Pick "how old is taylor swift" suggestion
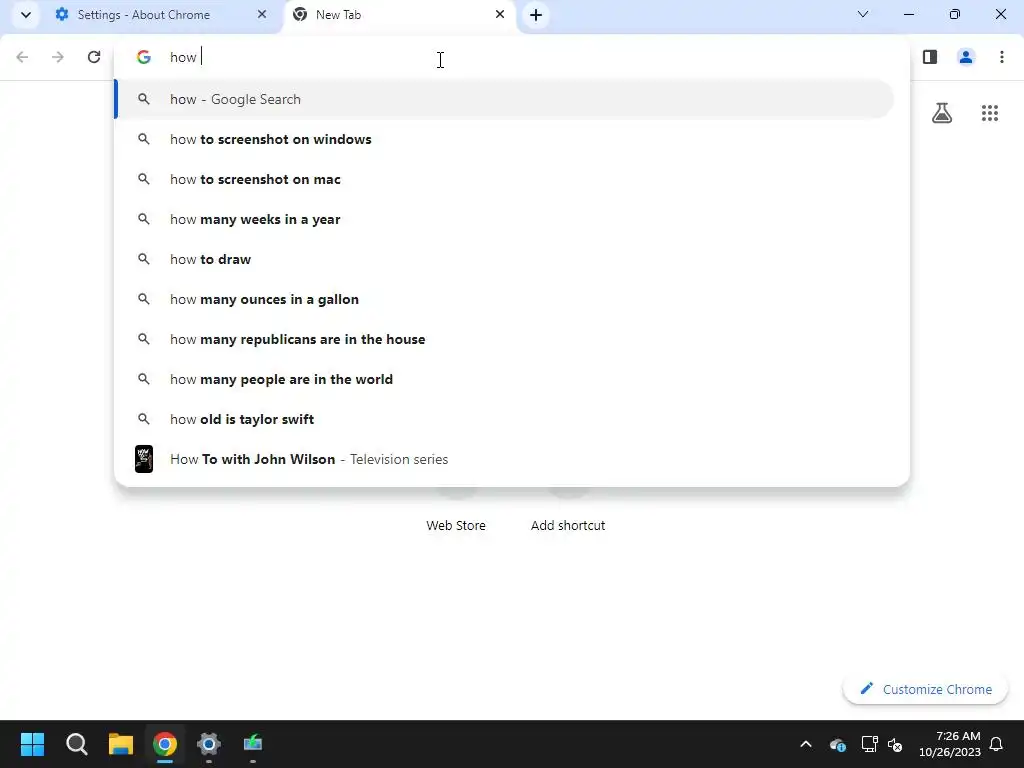 [505, 419]
